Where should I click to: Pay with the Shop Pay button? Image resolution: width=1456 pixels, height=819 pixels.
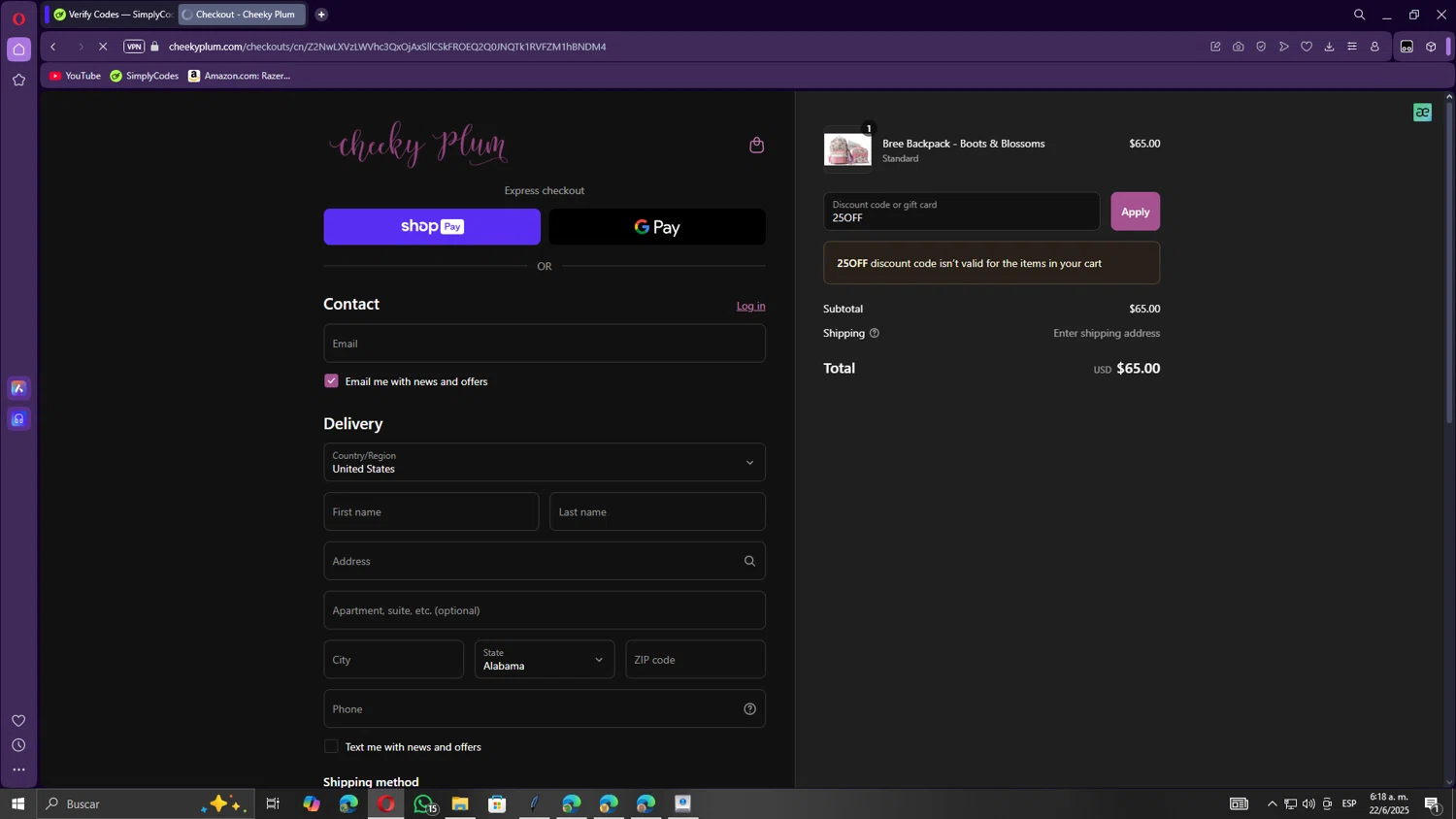(432, 227)
